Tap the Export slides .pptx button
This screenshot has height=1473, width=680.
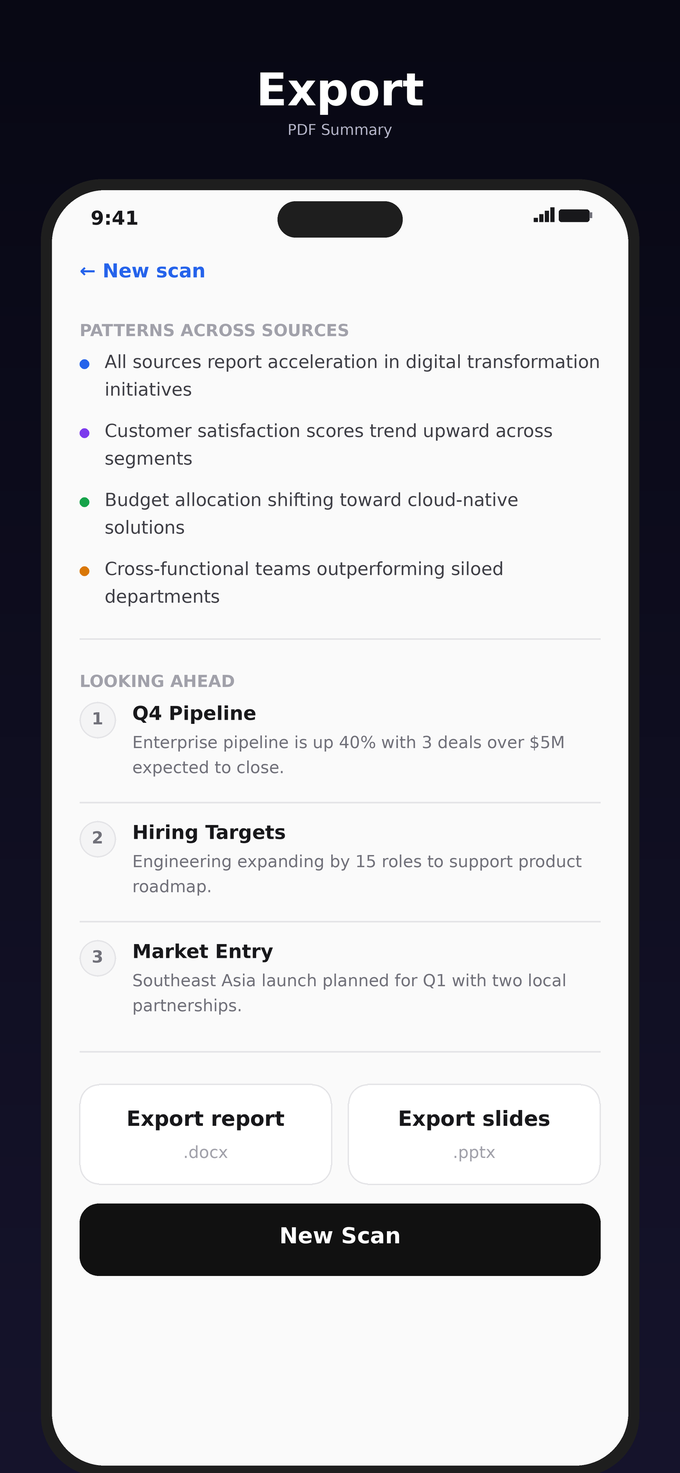pyautogui.click(x=474, y=1134)
